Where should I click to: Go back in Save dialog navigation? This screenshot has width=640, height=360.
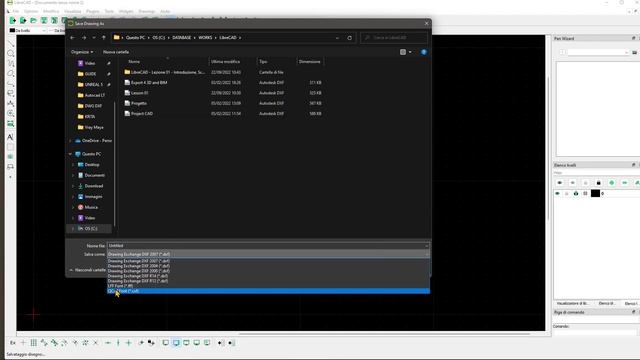tap(73, 38)
